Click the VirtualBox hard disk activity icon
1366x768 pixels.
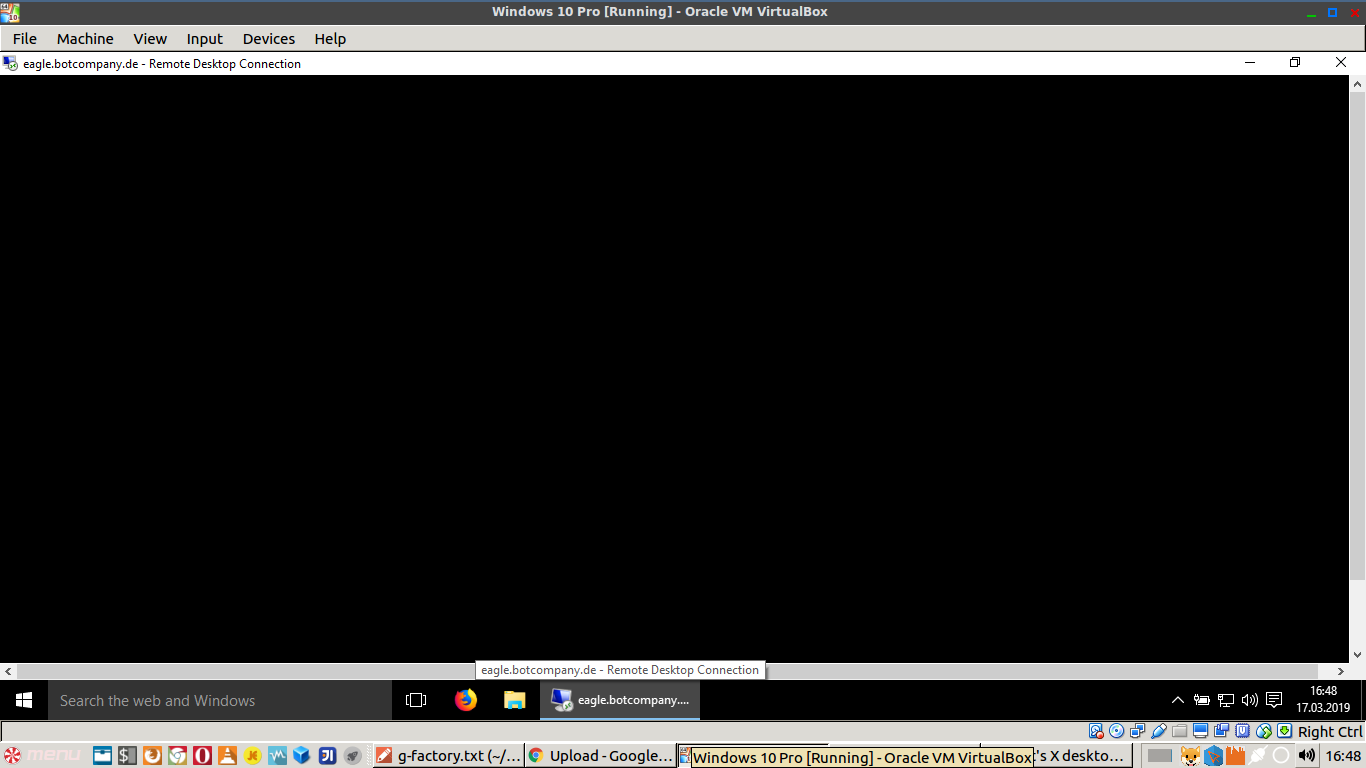(1096, 731)
